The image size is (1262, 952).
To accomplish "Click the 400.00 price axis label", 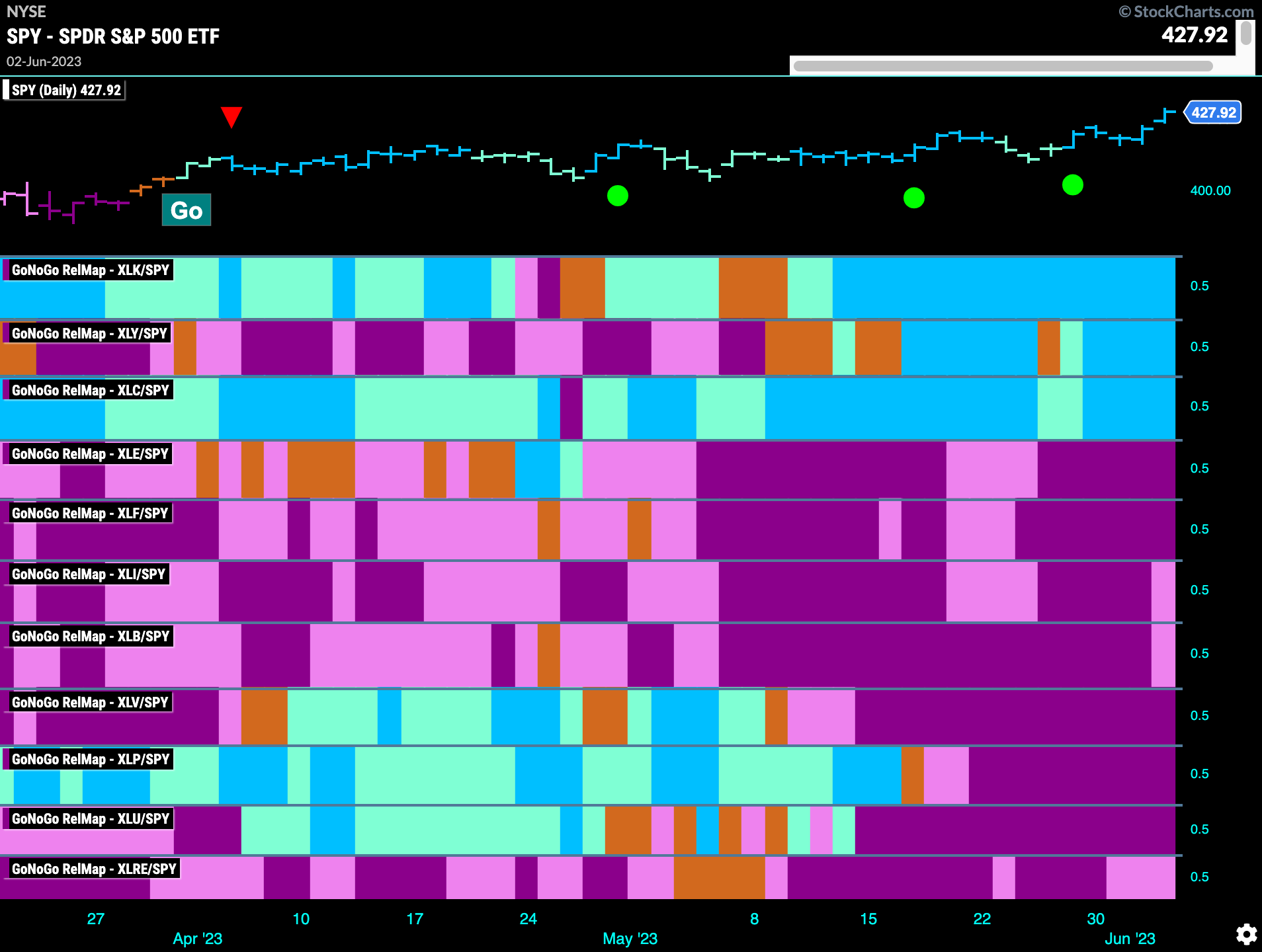I will (1210, 190).
